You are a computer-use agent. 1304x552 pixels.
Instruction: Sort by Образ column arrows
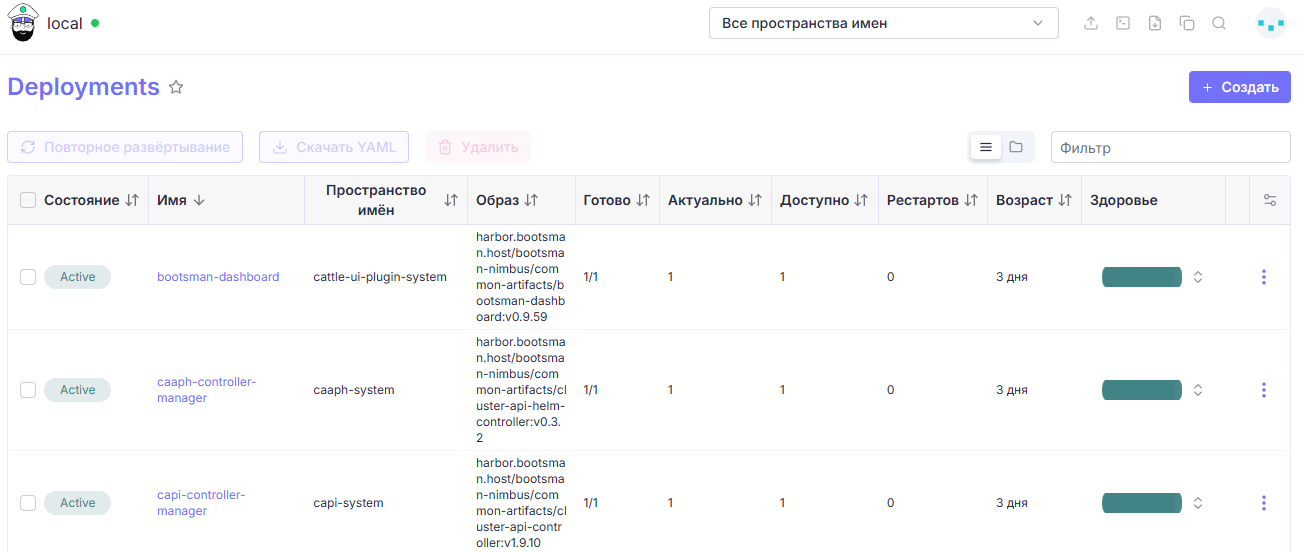(x=531, y=200)
